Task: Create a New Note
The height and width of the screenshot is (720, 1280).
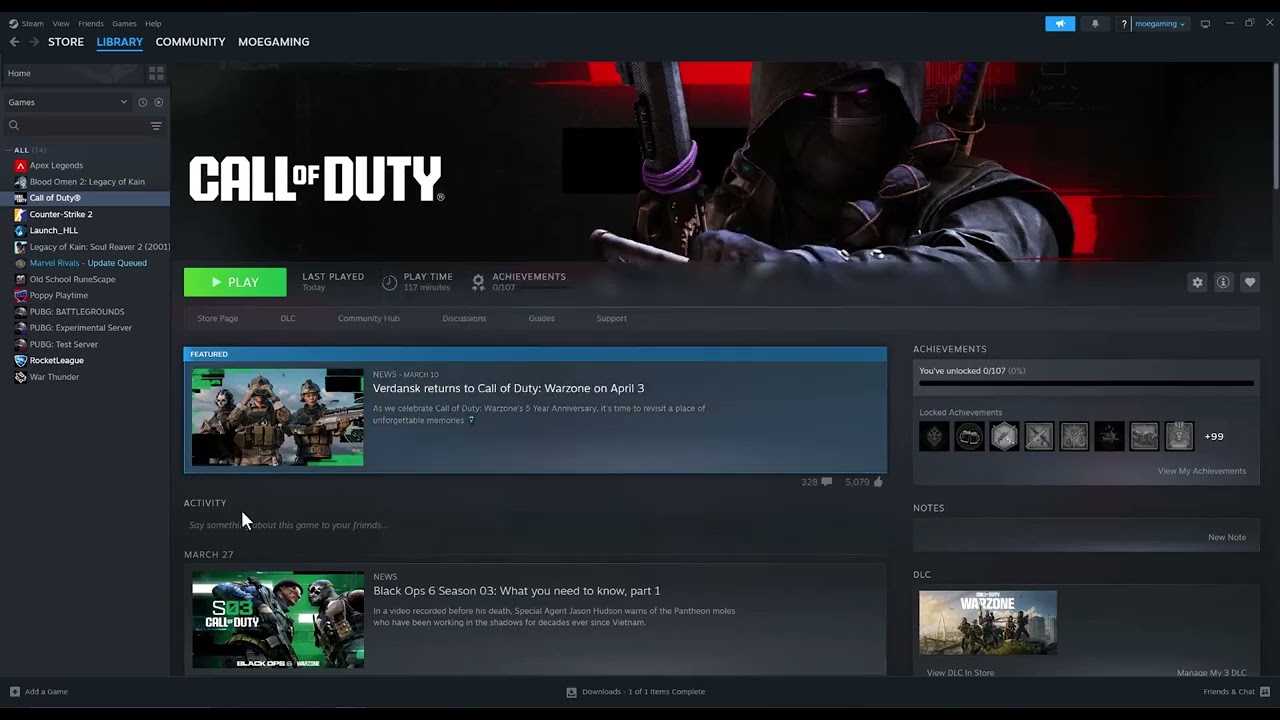Action: (1227, 538)
